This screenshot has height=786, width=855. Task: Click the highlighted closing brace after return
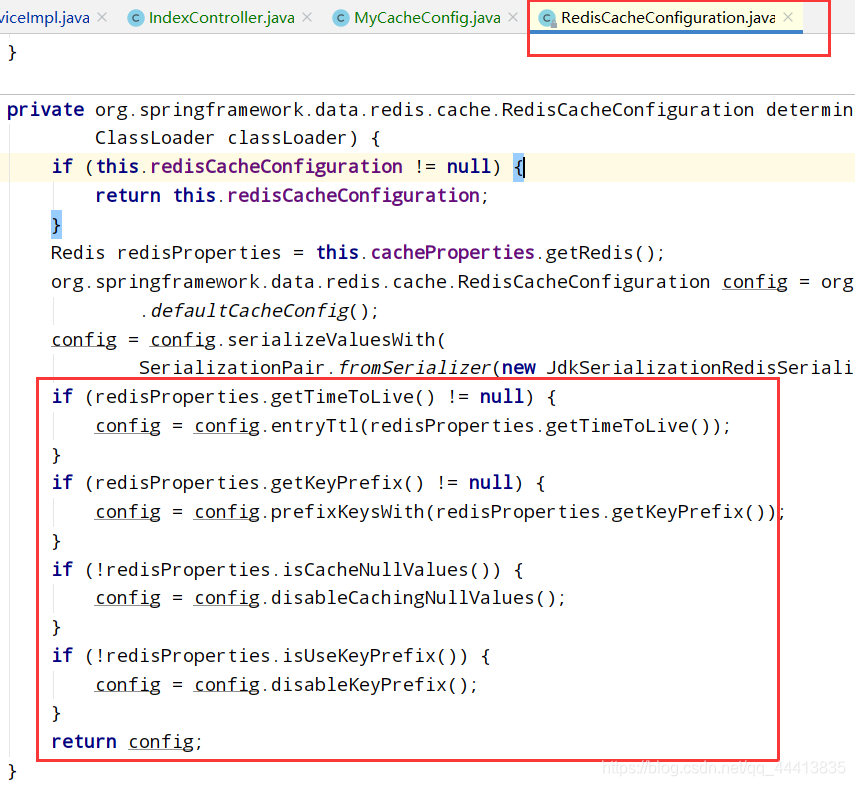point(56,225)
